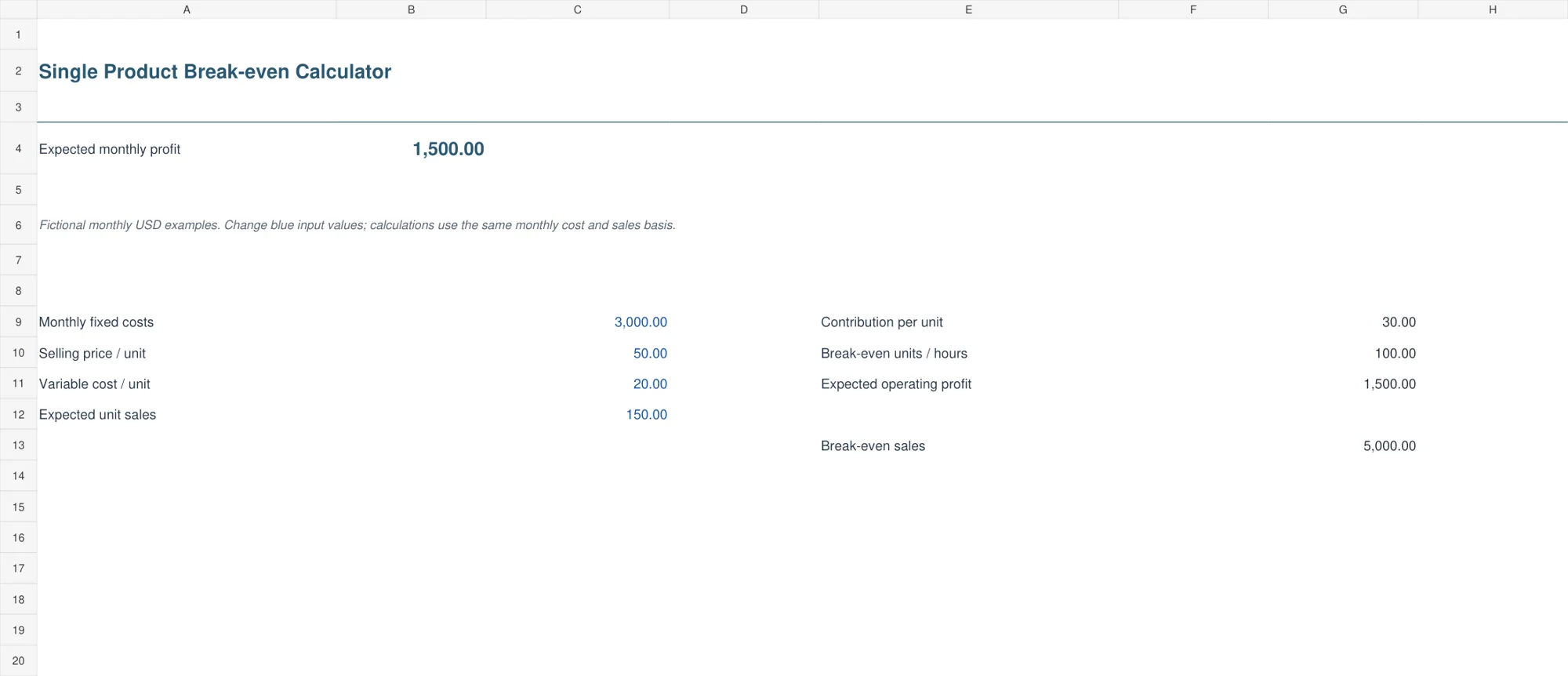Select column C header
The width and height of the screenshot is (1568, 676).
click(x=578, y=9)
